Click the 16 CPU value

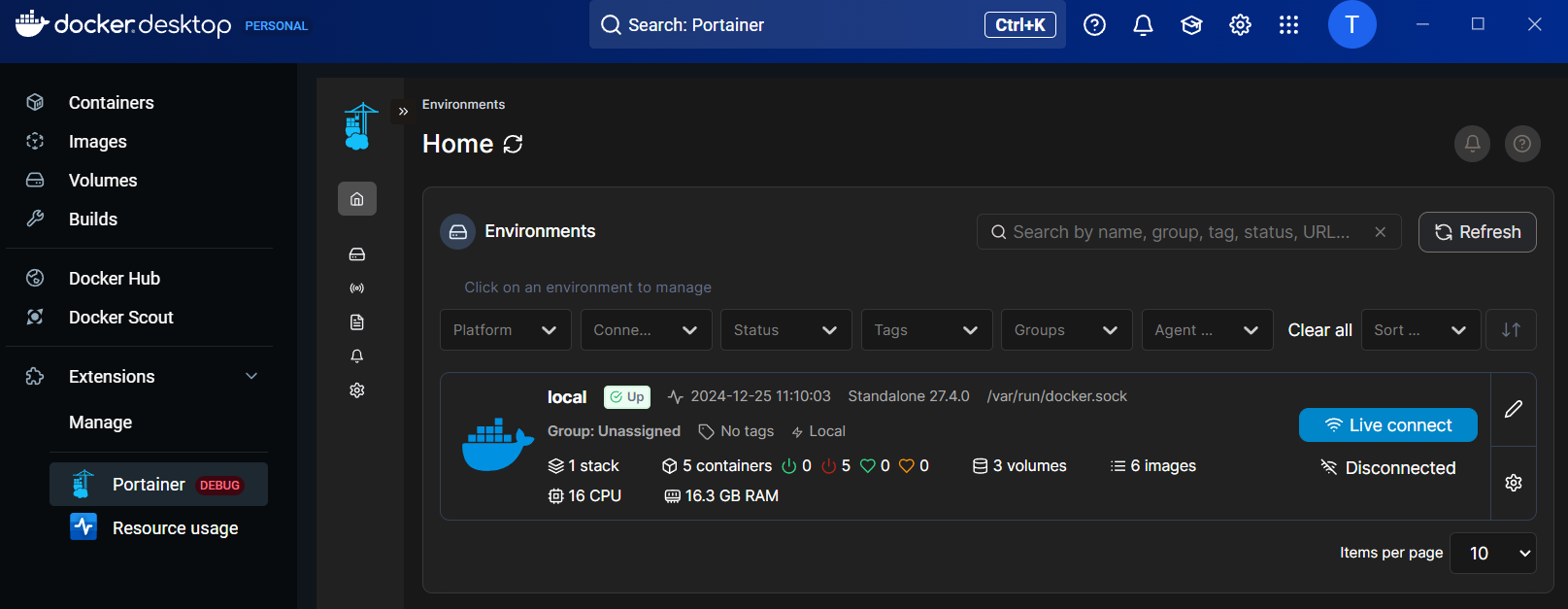[x=584, y=496]
